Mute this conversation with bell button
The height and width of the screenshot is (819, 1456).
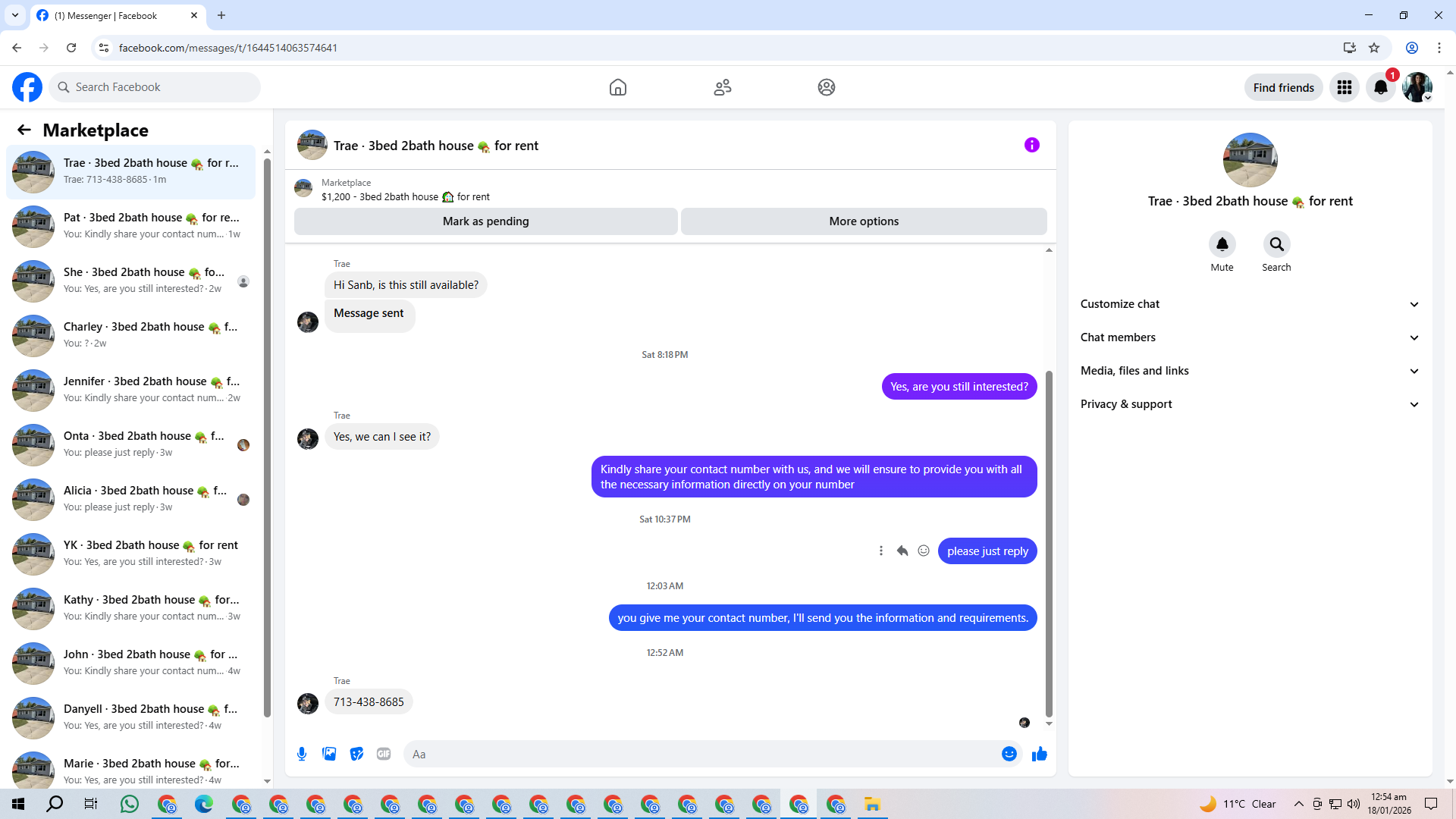(x=1222, y=244)
